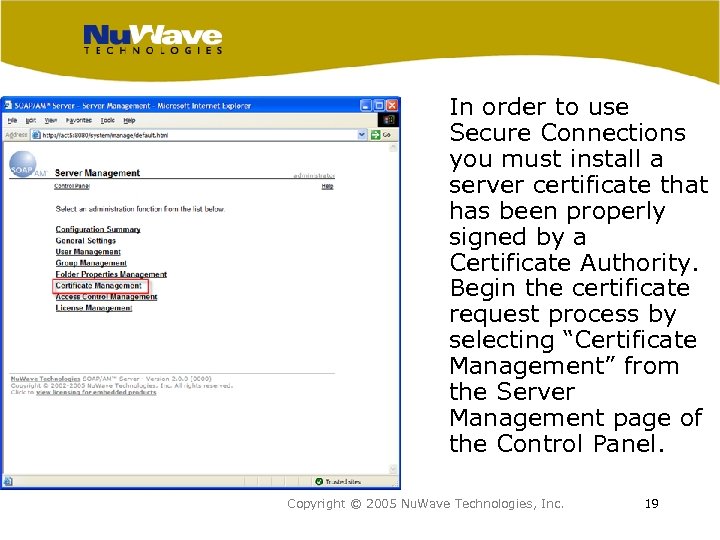Click the Server Management heading
Image resolution: width=720 pixels, height=540 pixels.
(97, 173)
